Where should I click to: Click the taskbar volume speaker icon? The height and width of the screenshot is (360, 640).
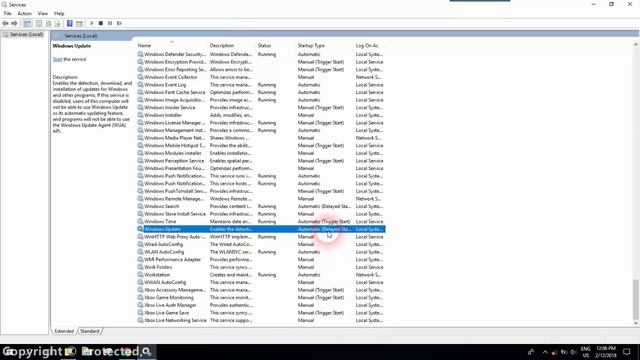click(573, 352)
